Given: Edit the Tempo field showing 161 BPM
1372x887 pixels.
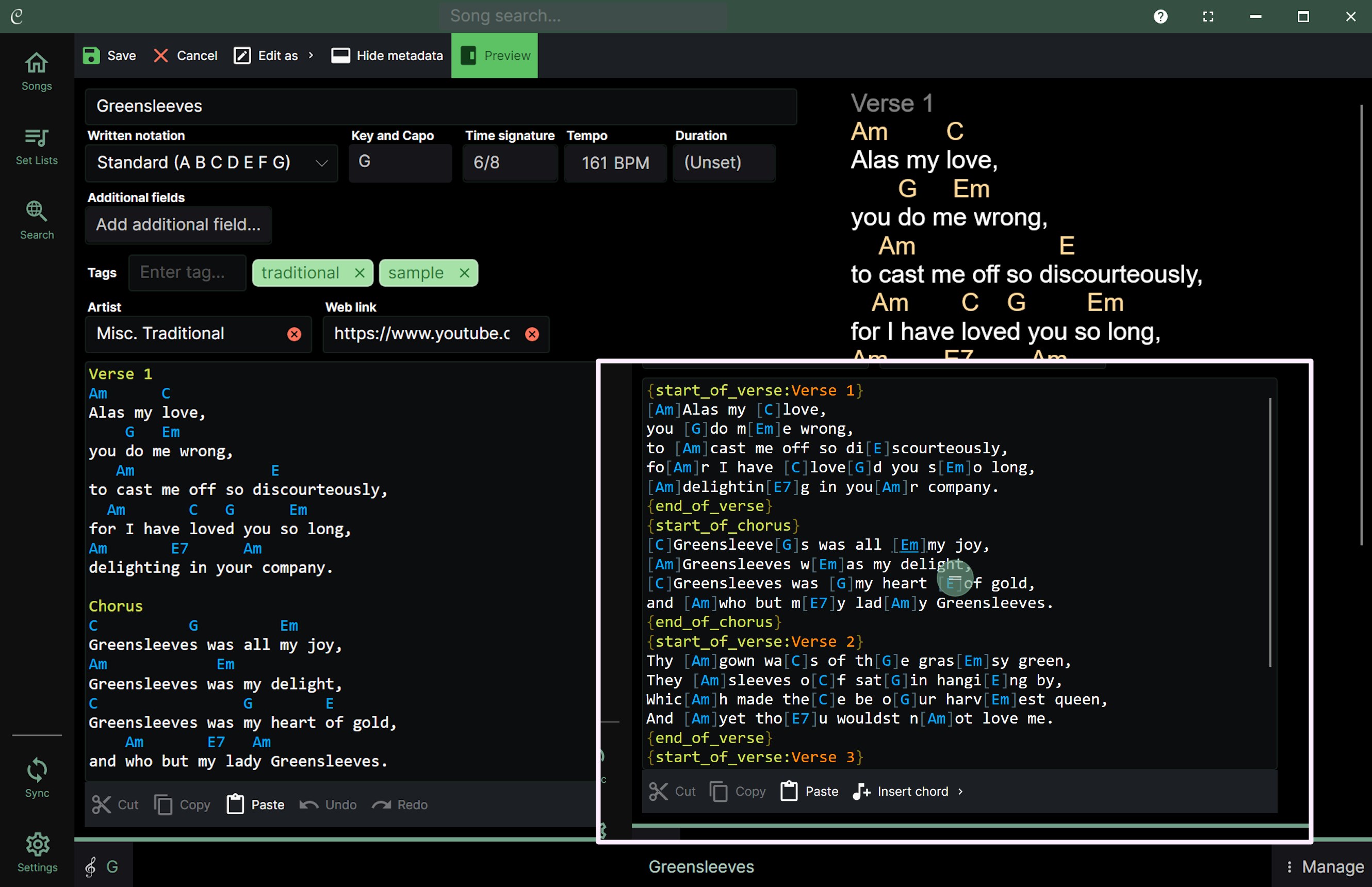Looking at the screenshot, I should click(615, 162).
